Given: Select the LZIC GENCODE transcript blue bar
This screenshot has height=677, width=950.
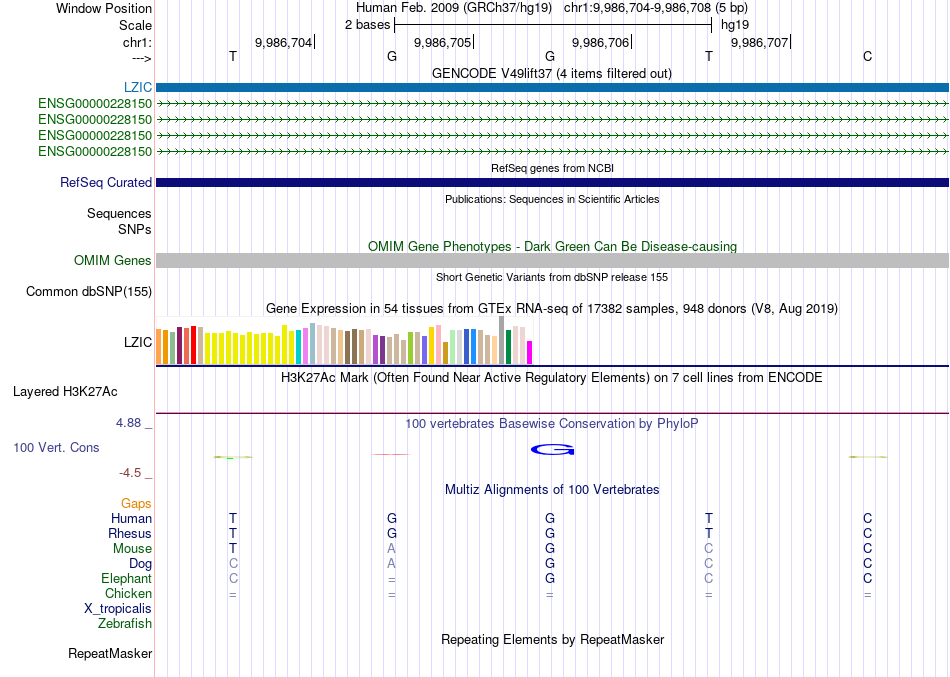Looking at the screenshot, I should (553, 87).
